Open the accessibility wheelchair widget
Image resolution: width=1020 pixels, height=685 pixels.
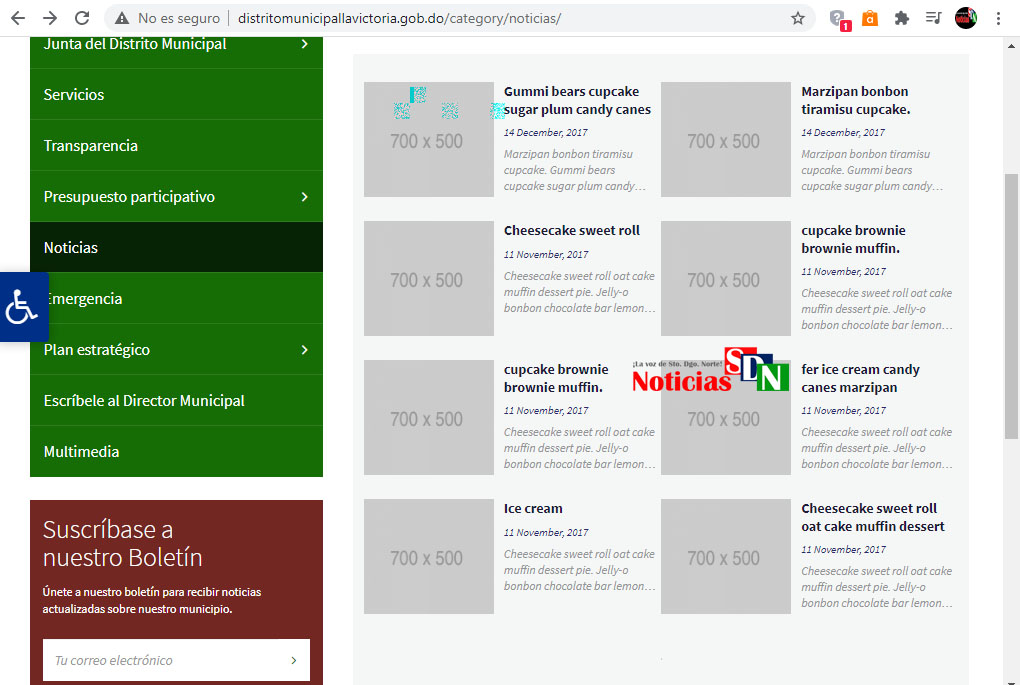coord(22,307)
